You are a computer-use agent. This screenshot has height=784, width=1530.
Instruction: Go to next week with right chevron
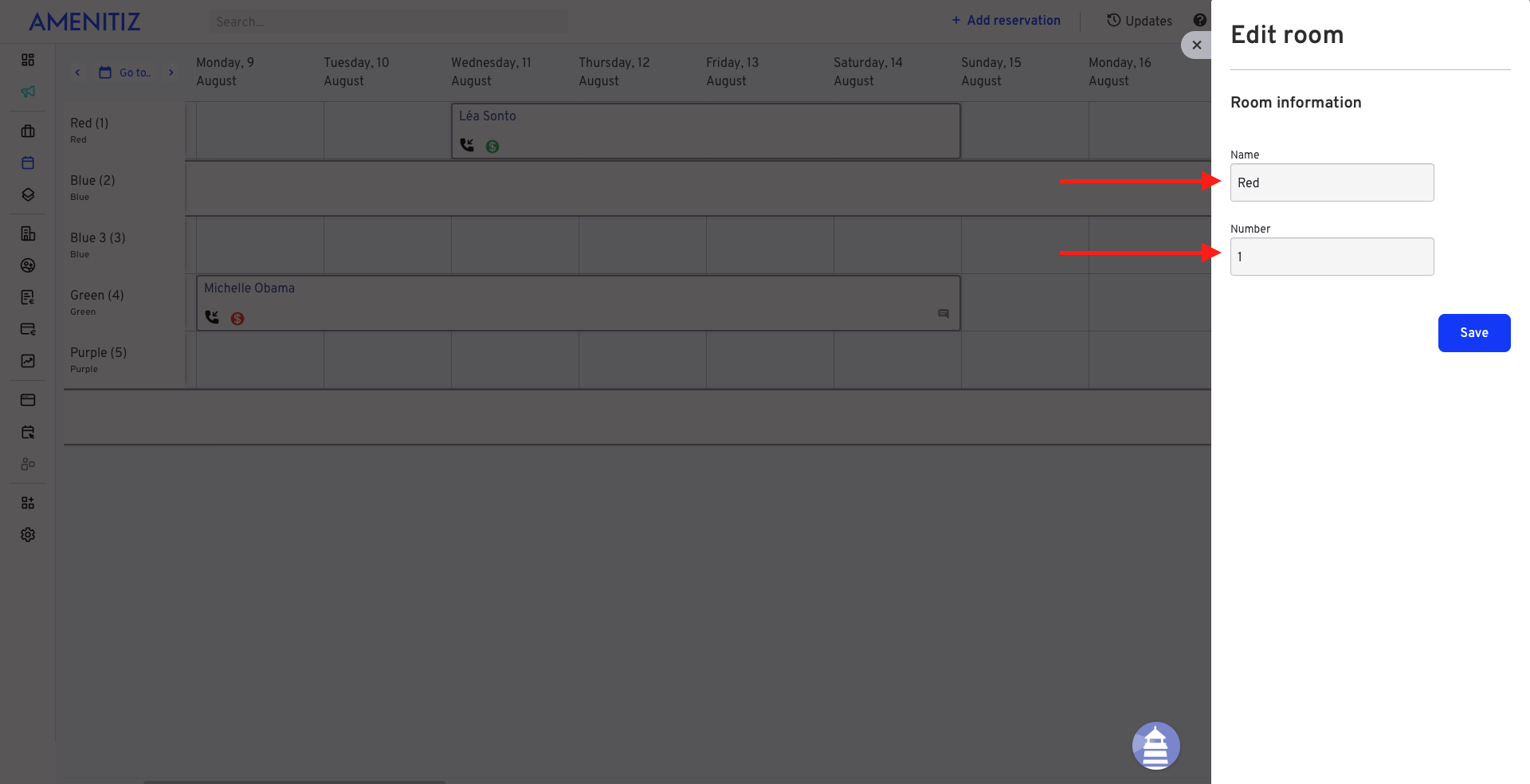171,73
